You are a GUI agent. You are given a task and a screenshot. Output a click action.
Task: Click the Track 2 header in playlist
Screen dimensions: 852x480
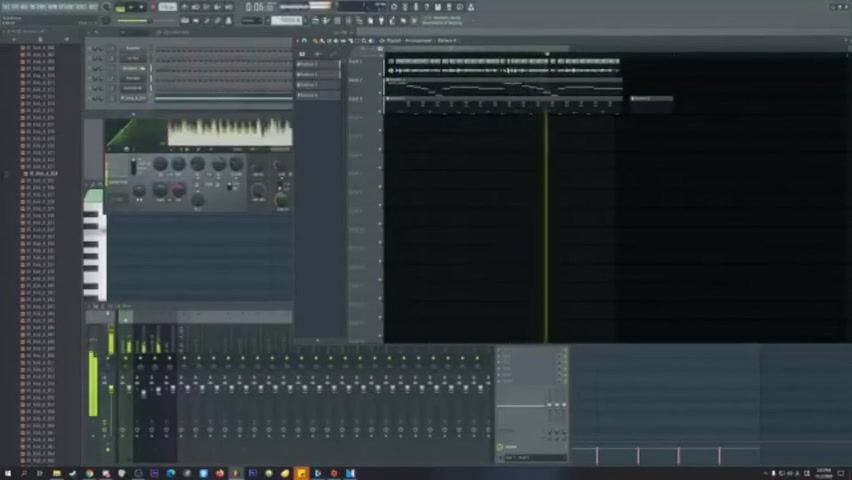click(363, 84)
